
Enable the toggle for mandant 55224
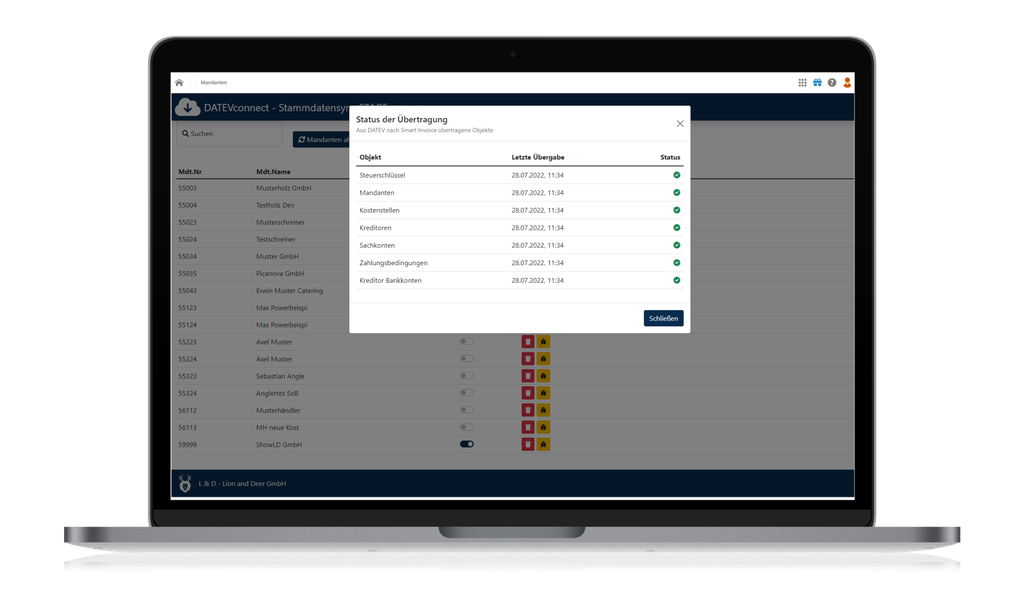(x=467, y=358)
